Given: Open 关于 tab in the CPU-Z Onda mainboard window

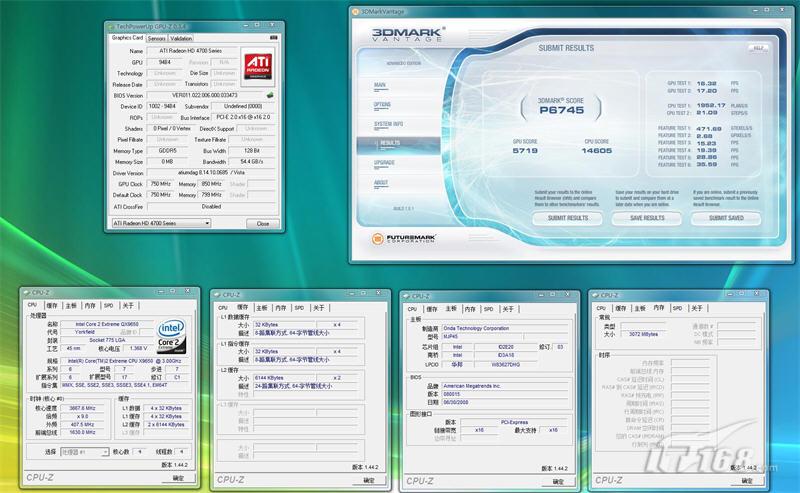Looking at the screenshot, I should [508, 309].
